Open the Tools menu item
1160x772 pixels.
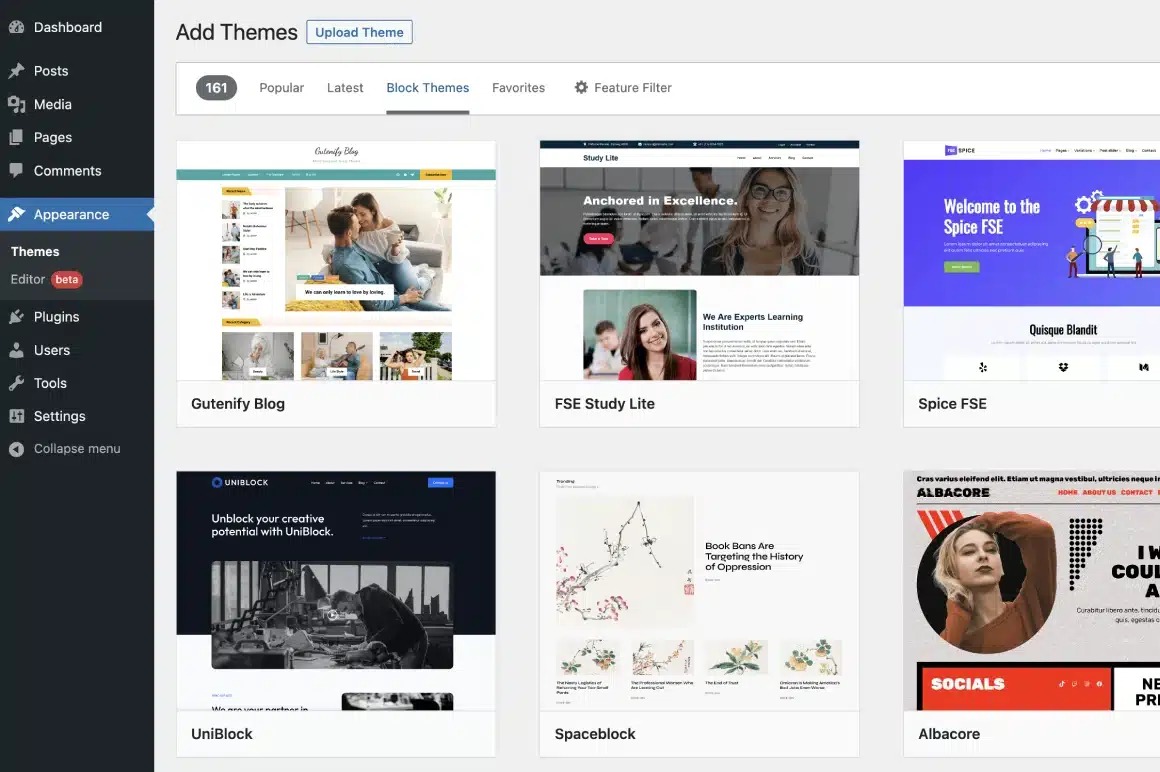tap(77, 383)
